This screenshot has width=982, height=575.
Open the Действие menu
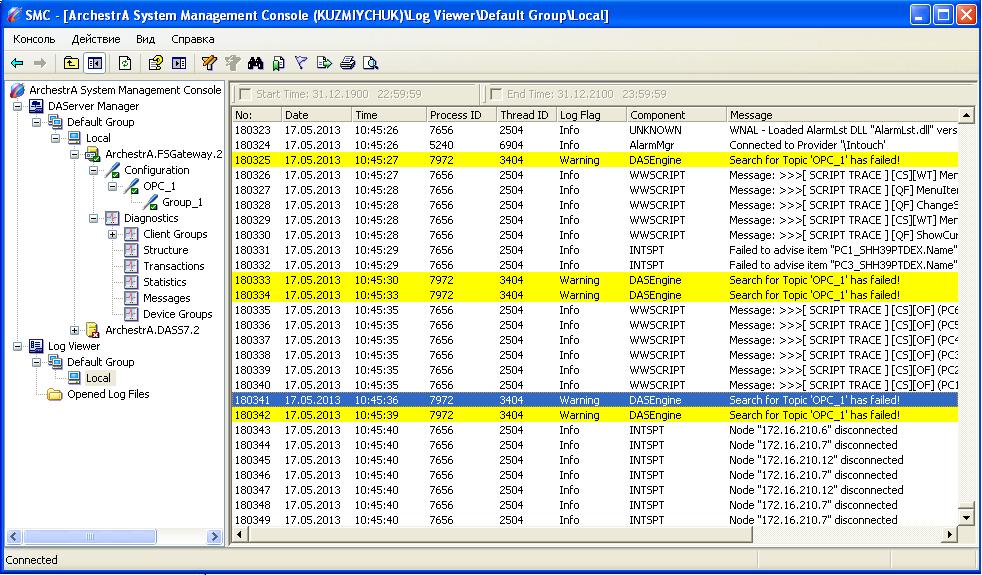(96, 39)
